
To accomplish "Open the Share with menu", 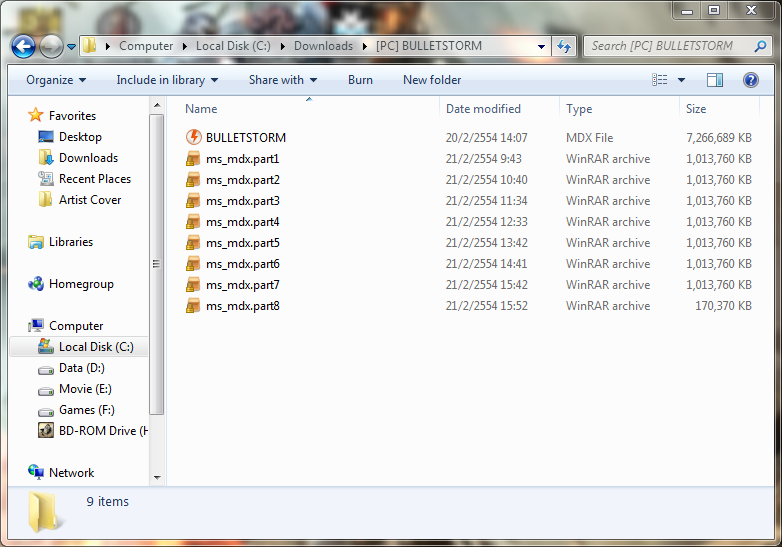I will coord(283,80).
